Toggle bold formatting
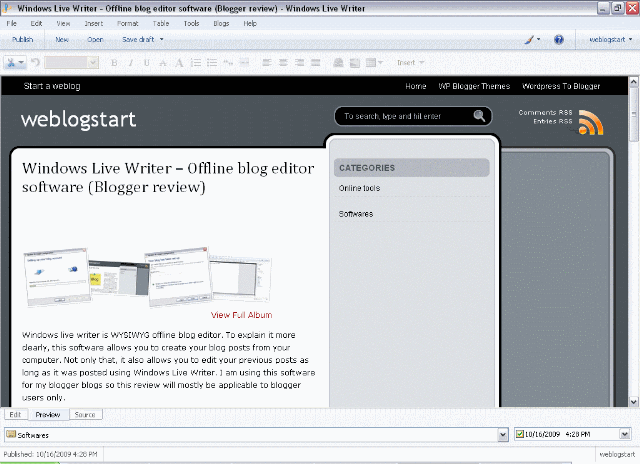Viewport: 640px width, 464px height. [x=114, y=63]
